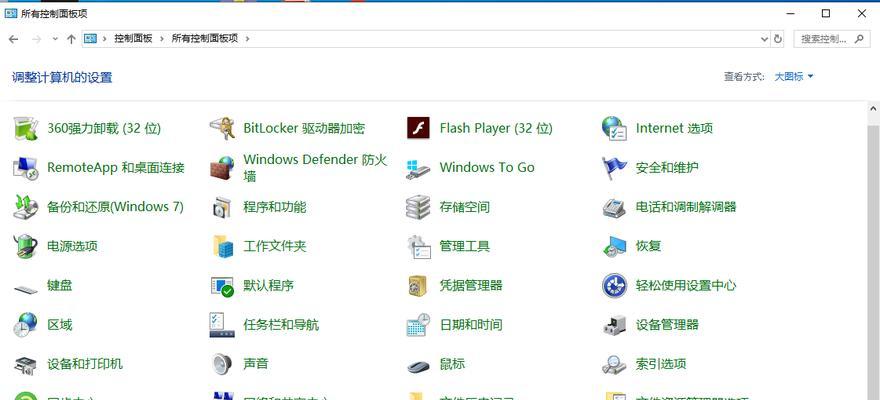
Task: Click the 键盘 keyboard icon
Action: click(x=25, y=289)
